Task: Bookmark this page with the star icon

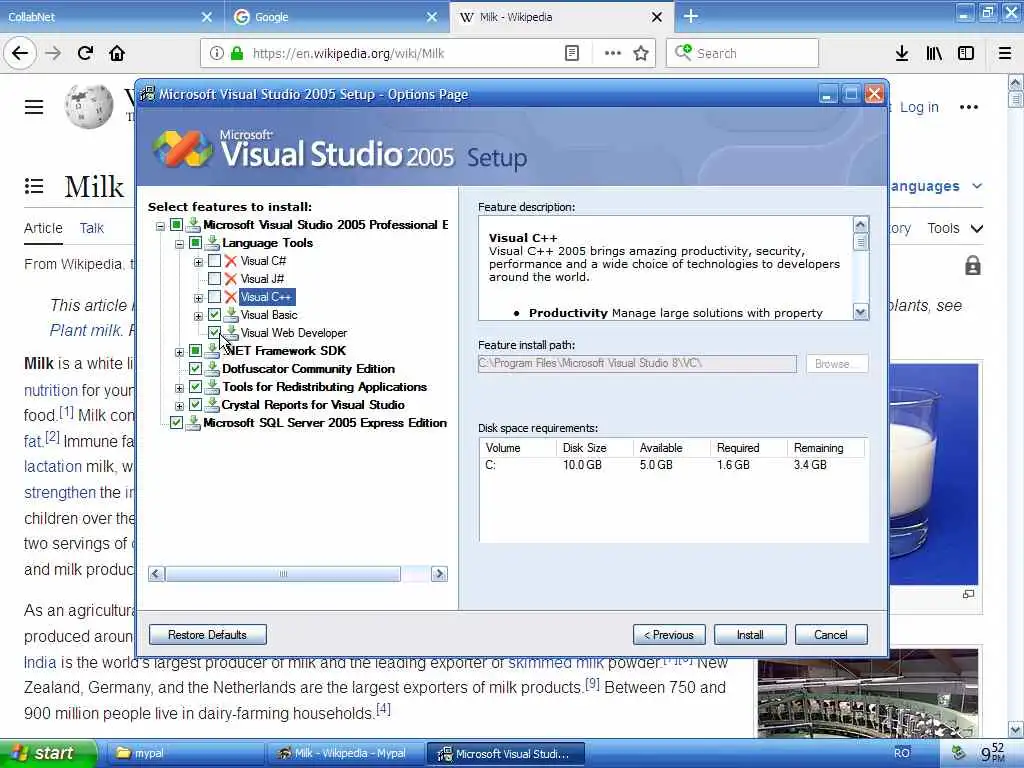Action: point(641,53)
